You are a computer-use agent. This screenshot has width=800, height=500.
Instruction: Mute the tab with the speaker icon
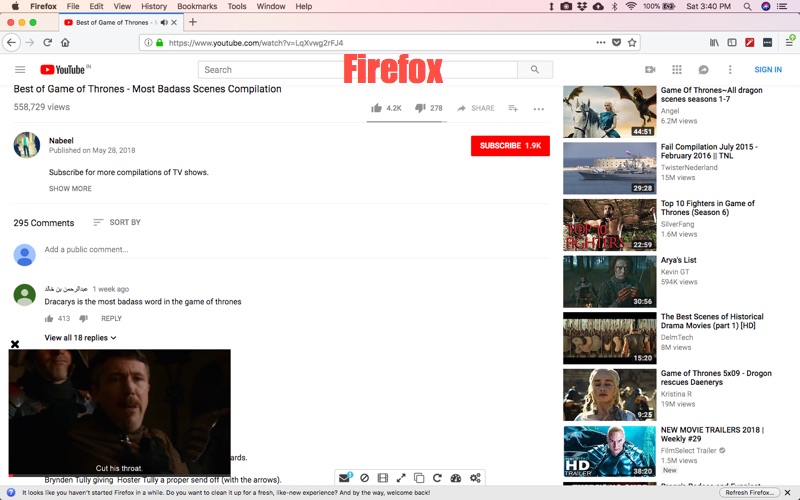164,22
